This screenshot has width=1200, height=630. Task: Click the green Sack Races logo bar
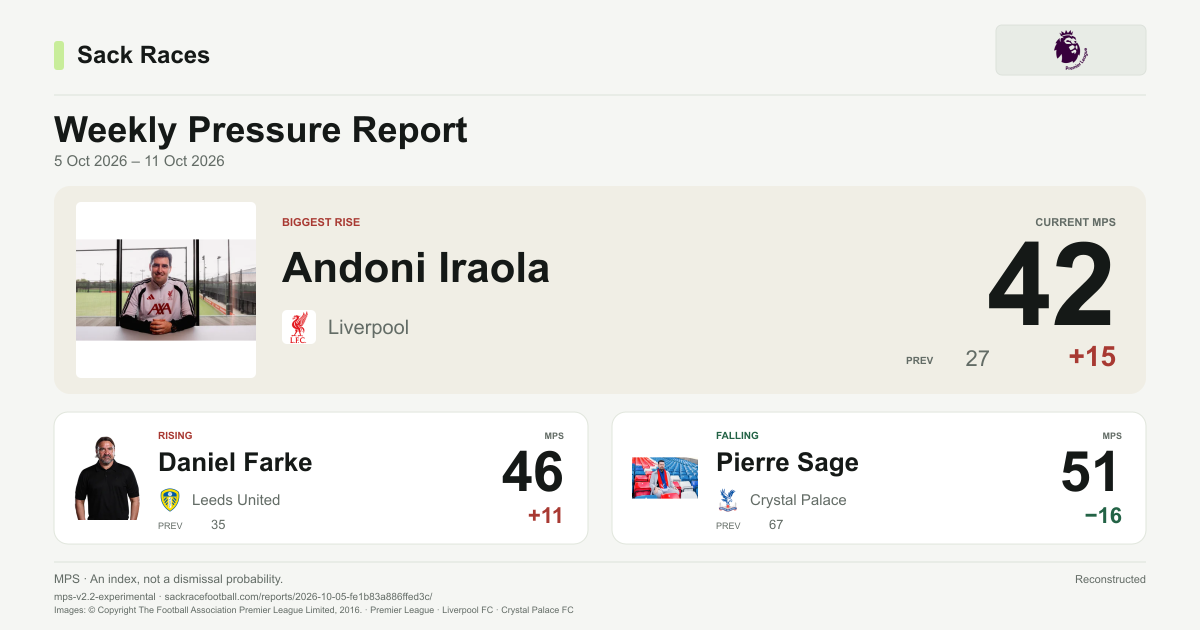click(59, 55)
